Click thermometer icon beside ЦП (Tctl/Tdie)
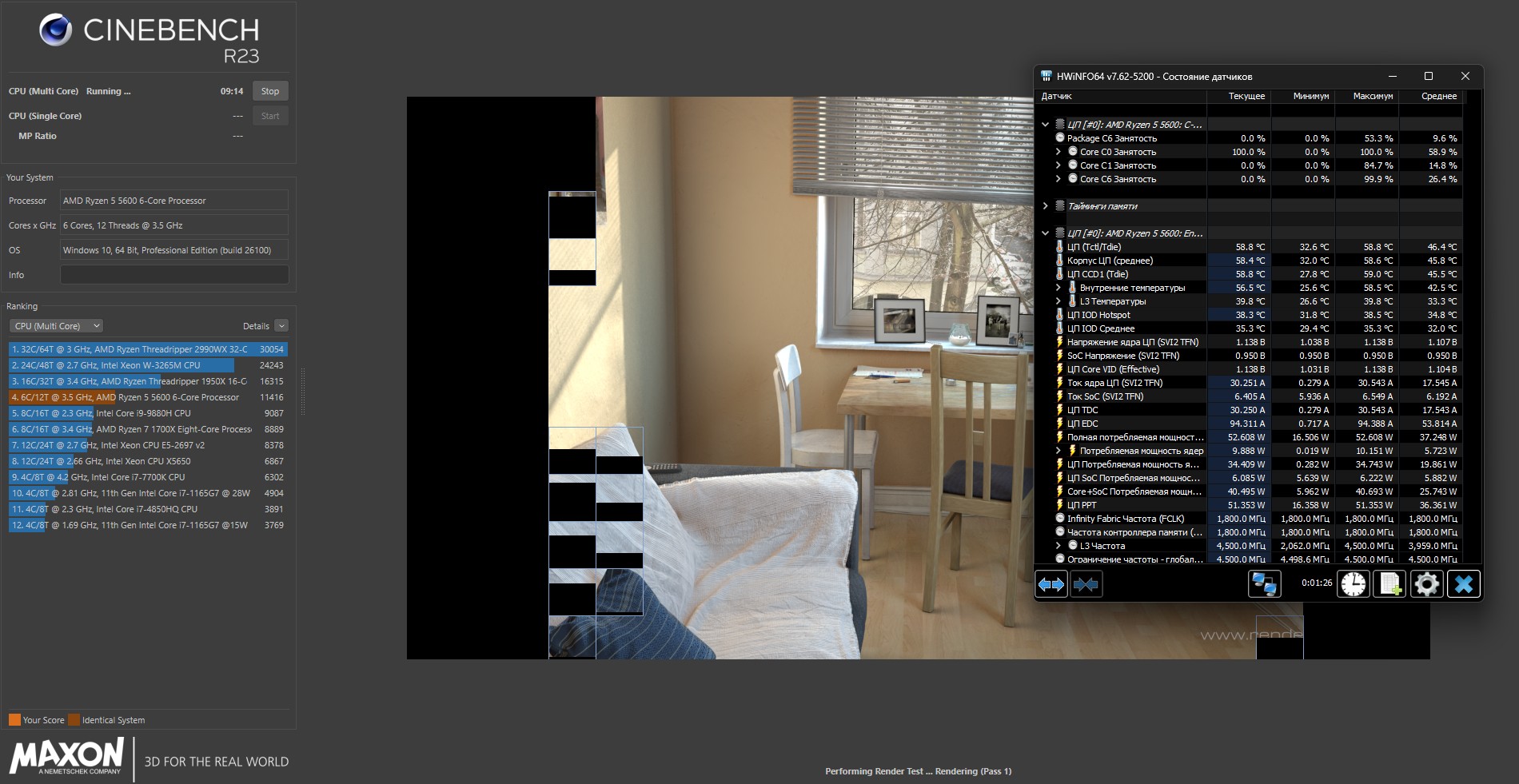The width and height of the screenshot is (1519, 784). point(1060,247)
